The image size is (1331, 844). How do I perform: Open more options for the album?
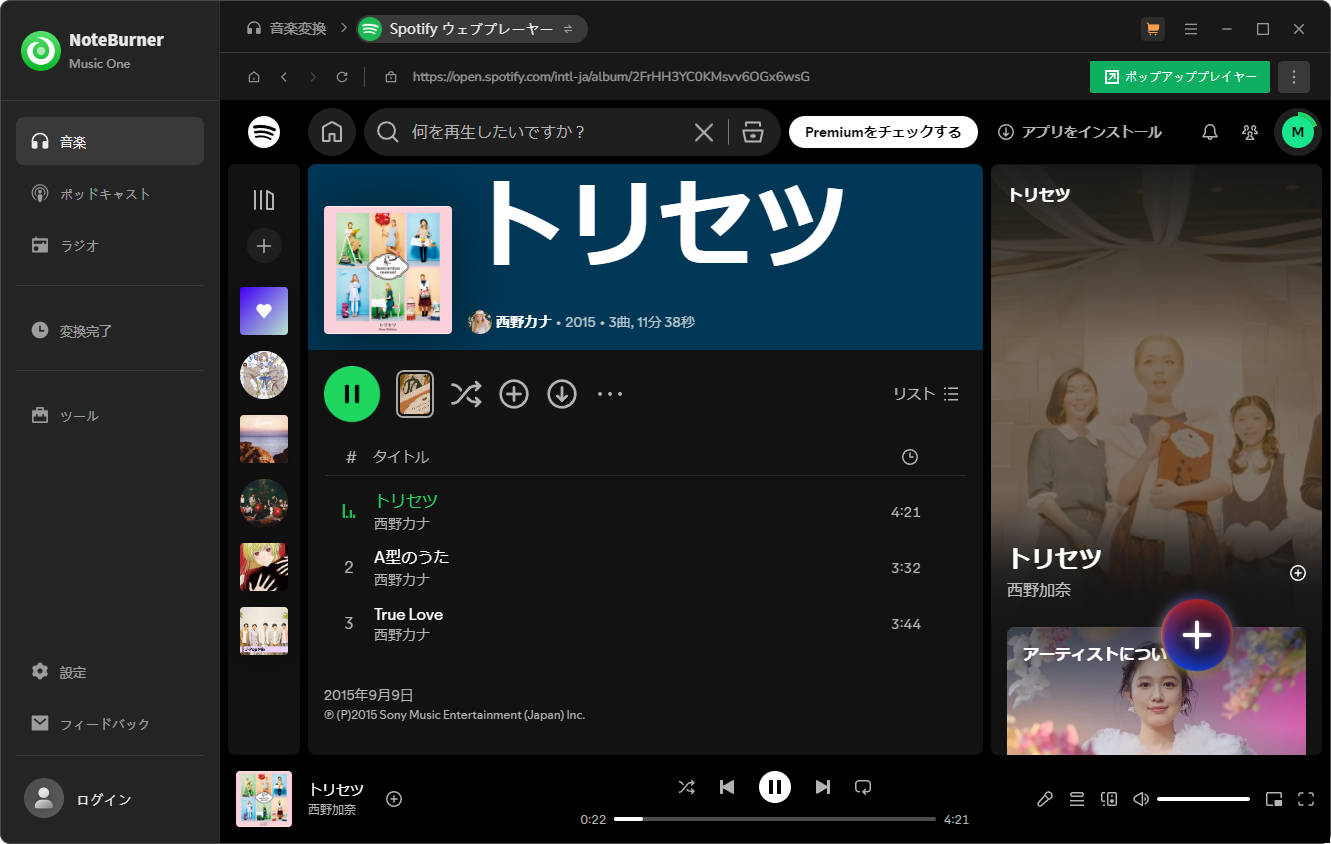click(x=610, y=394)
